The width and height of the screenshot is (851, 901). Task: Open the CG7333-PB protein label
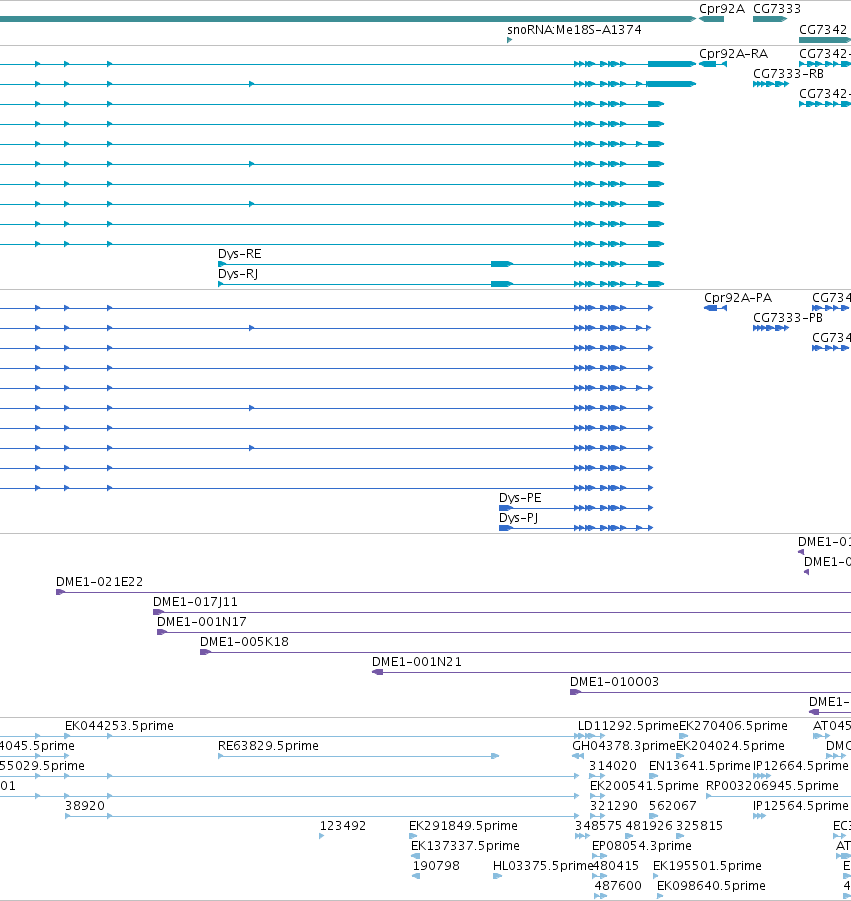click(788, 318)
